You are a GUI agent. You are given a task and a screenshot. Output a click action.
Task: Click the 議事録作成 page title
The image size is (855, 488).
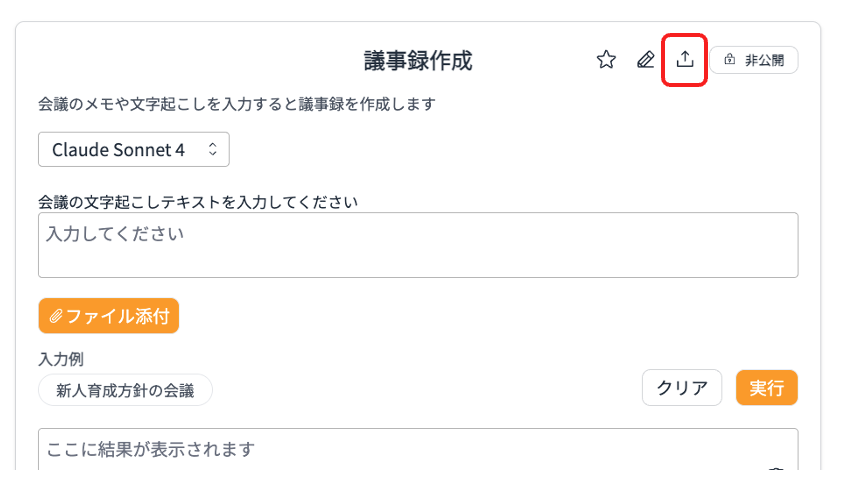pos(418,61)
